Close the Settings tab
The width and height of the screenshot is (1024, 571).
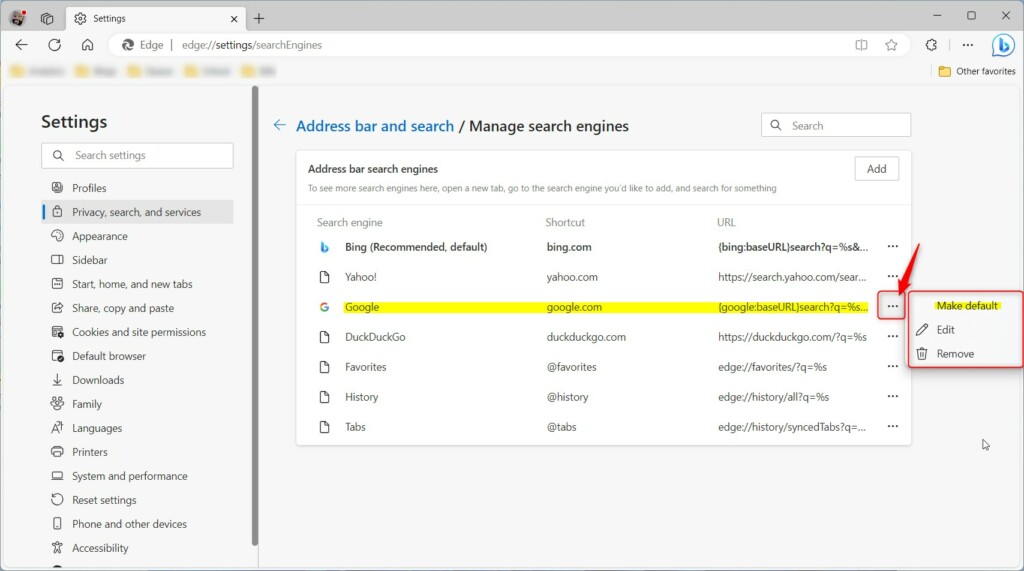(x=234, y=19)
